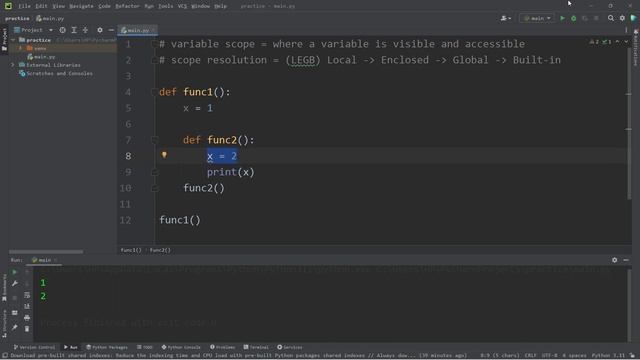Open the Problems tool window
The height and width of the screenshot is (360, 640).
pyautogui.click(x=222, y=347)
